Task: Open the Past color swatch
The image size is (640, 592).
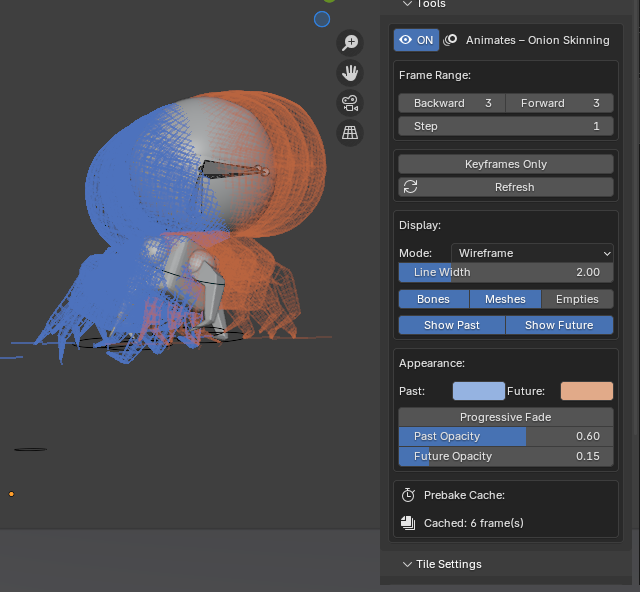Action: point(478,391)
